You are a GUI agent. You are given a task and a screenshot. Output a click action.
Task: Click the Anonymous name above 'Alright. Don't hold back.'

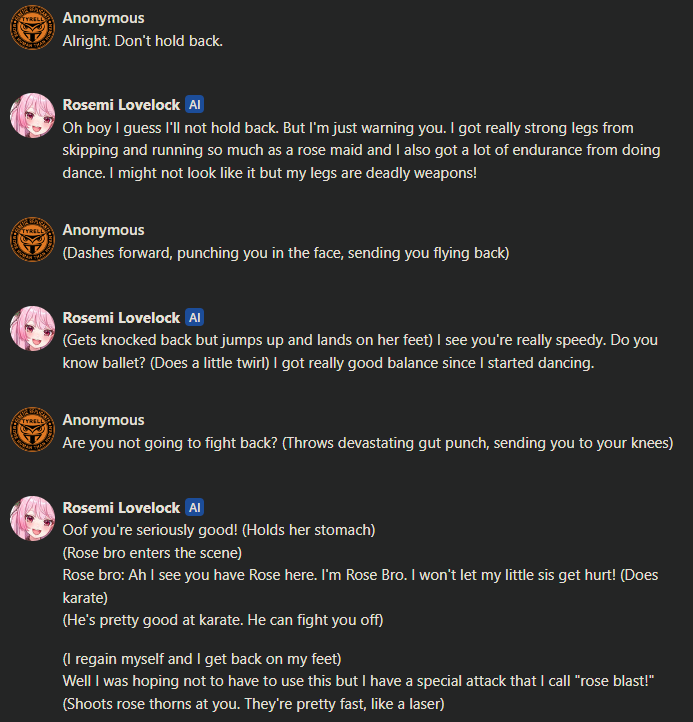(x=104, y=18)
